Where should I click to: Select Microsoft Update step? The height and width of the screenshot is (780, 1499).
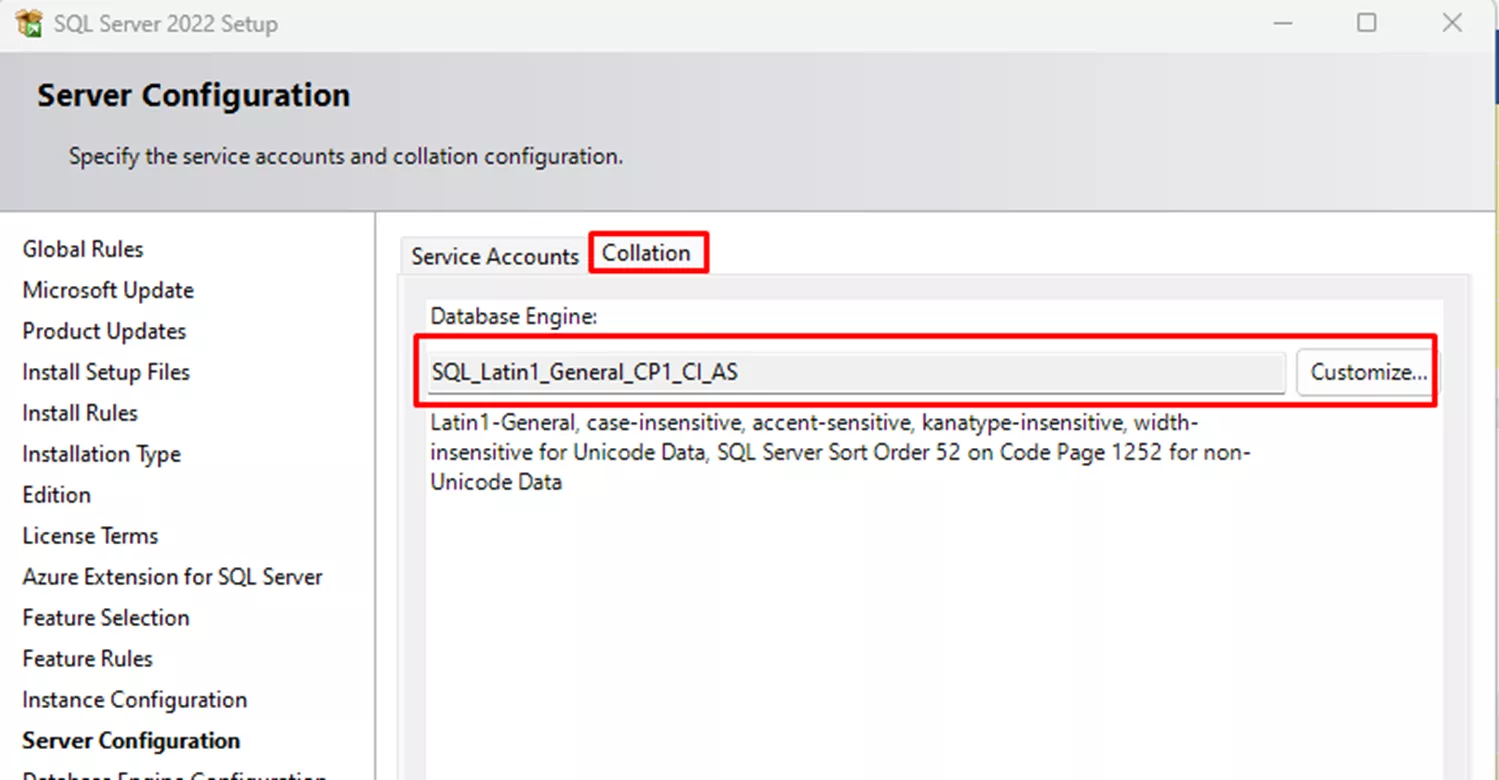click(108, 290)
